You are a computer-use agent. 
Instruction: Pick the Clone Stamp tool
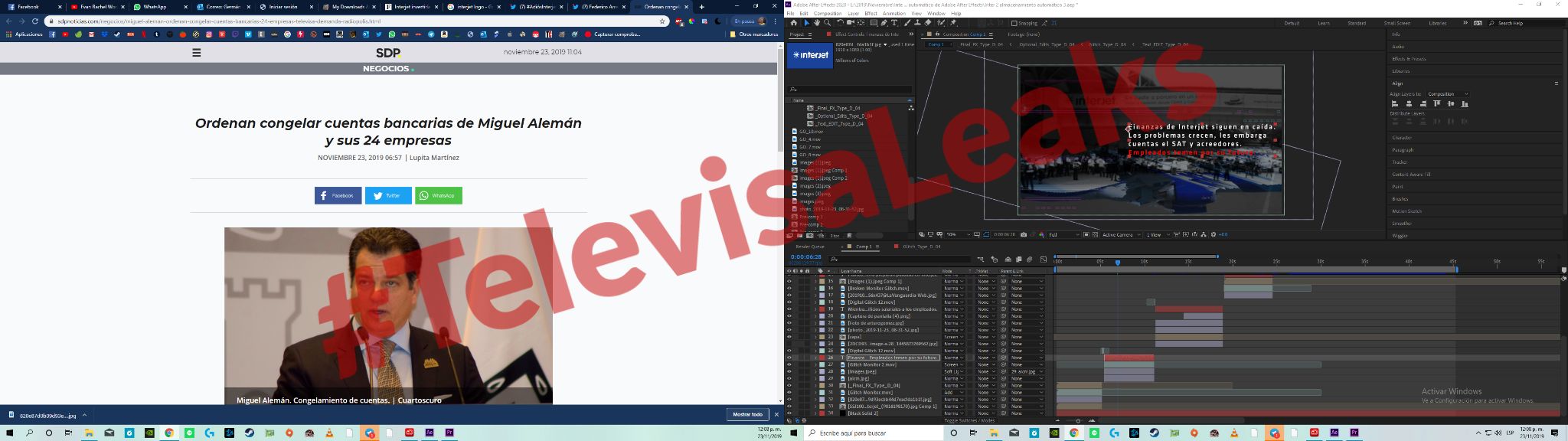pos(917,23)
